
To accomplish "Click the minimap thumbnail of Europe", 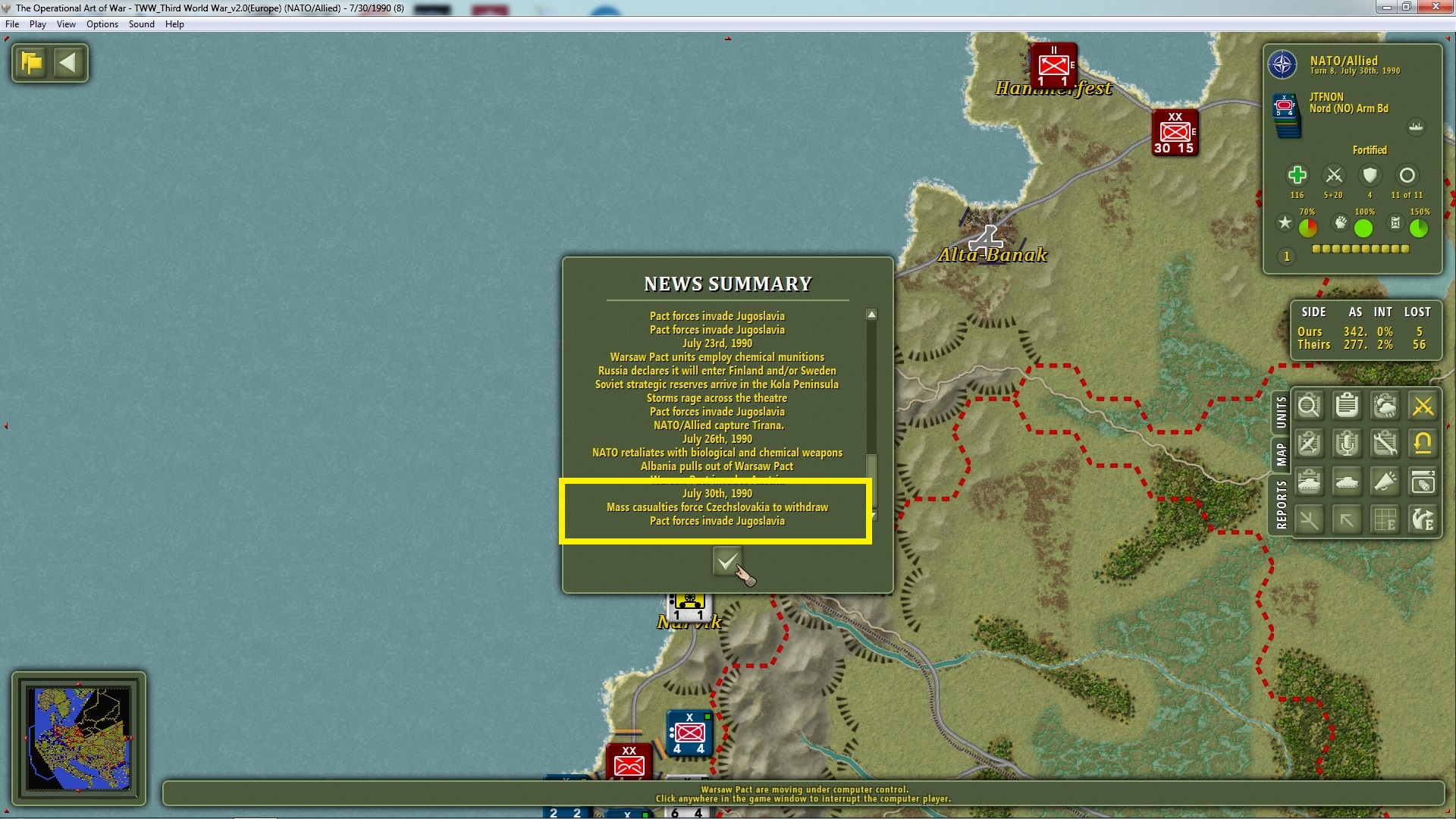I will point(79,737).
